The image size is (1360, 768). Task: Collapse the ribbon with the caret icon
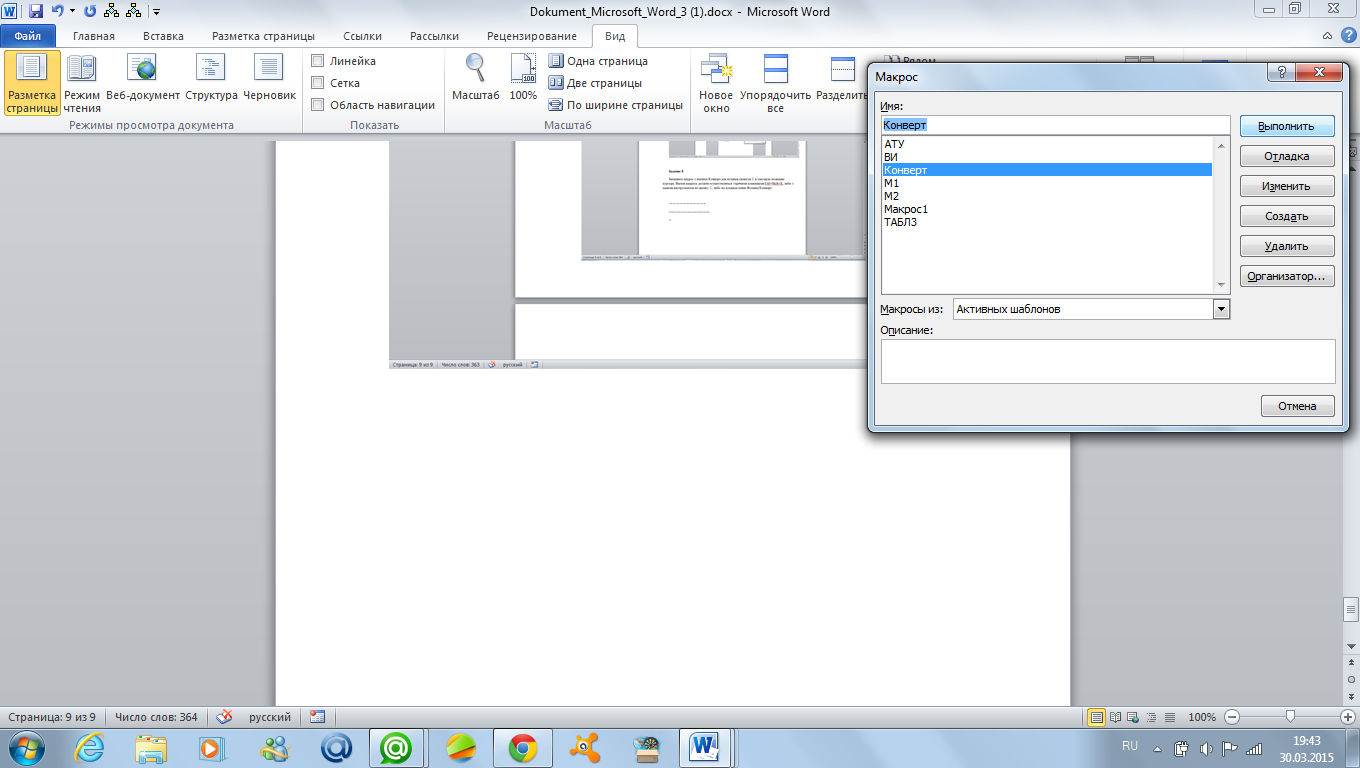coord(1327,36)
